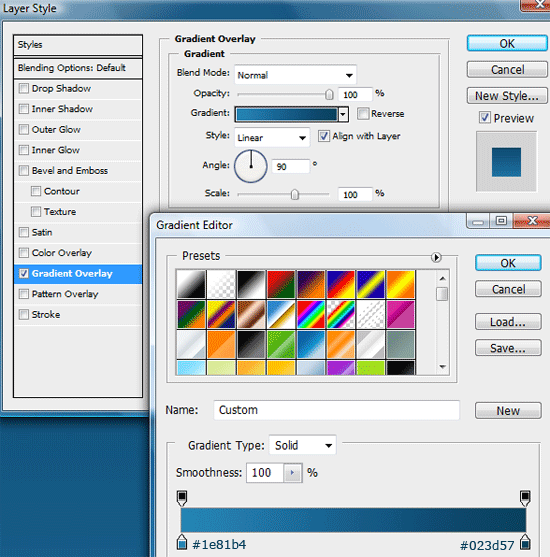Toggle the Preview checkbox
The width and height of the screenshot is (550, 557).
[485, 118]
